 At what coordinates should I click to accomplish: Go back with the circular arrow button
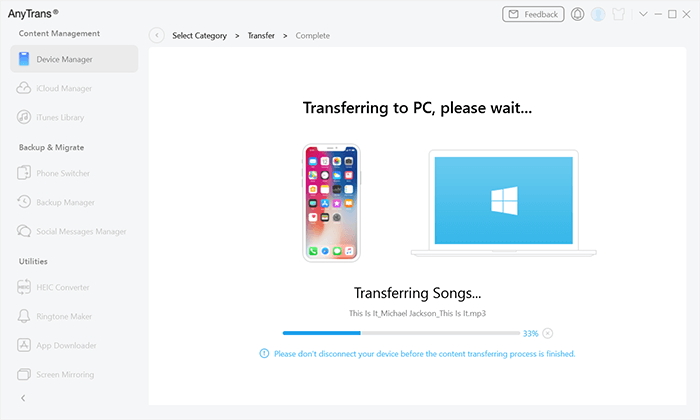click(x=157, y=35)
